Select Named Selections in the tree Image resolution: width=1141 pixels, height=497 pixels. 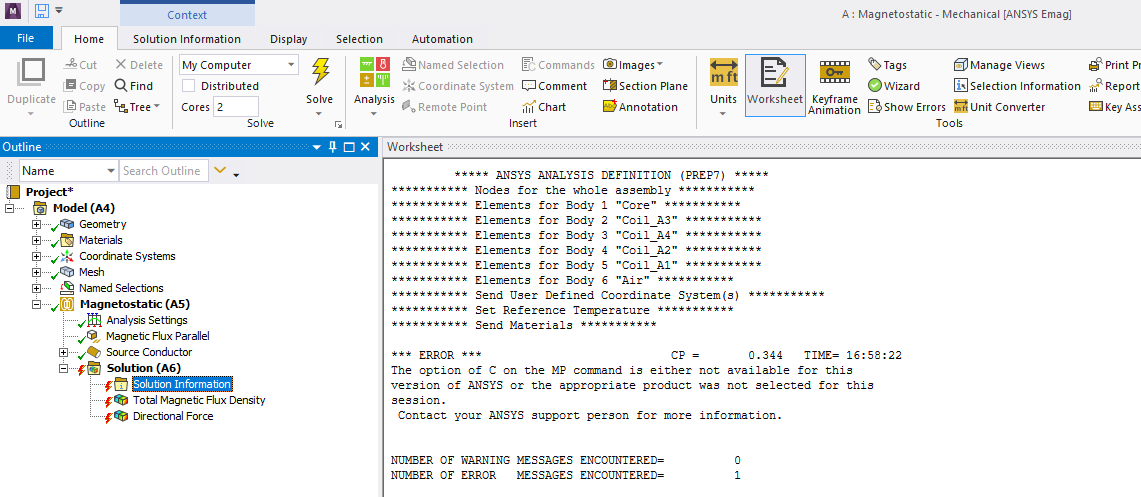tap(121, 288)
